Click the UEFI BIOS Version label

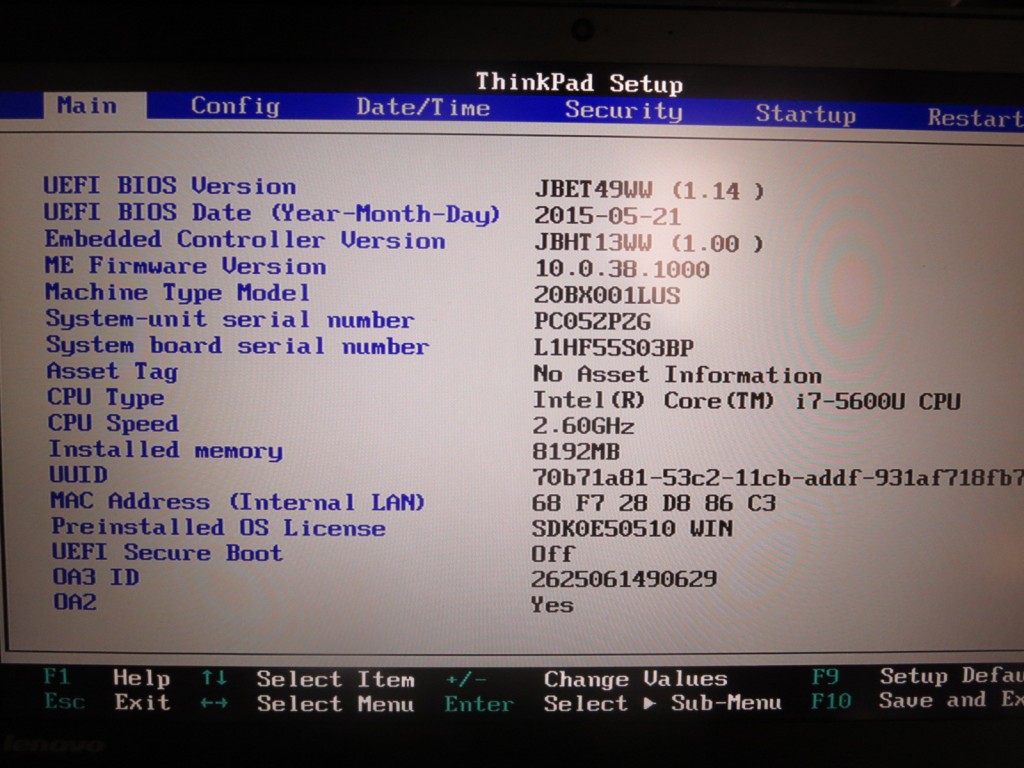(x=170, y=186)
